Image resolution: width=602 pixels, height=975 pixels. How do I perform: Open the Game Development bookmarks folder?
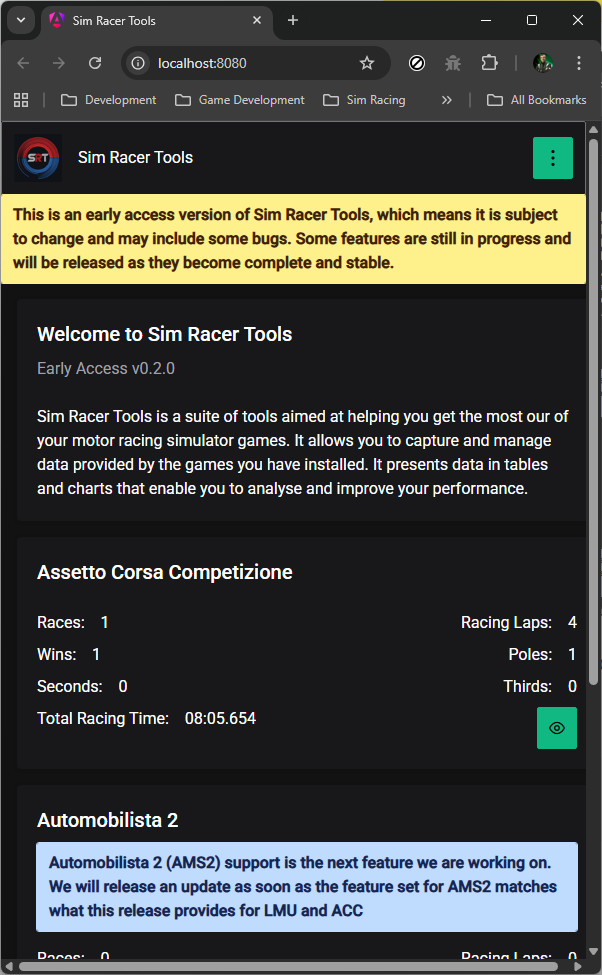240,100
